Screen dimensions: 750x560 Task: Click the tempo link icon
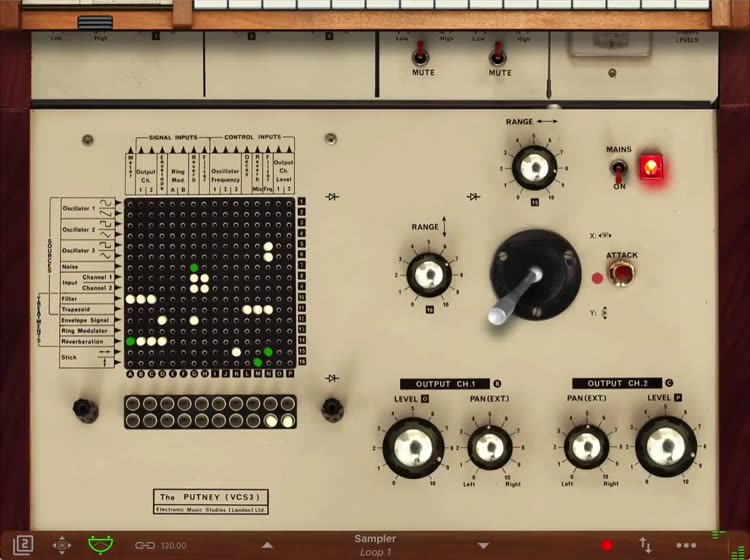(145, 545)
